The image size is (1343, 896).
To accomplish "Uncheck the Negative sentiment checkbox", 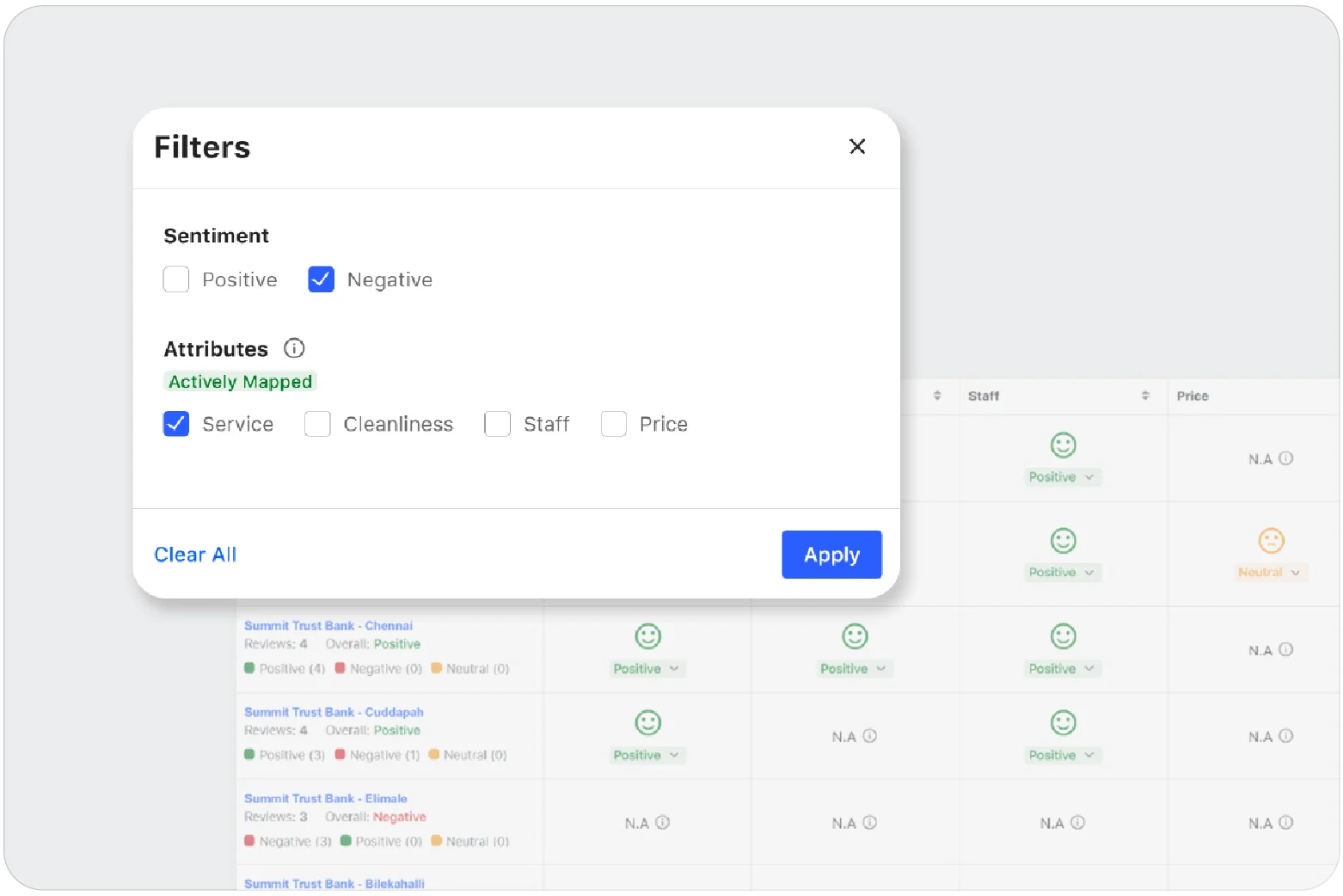I will tap(321, 279).
